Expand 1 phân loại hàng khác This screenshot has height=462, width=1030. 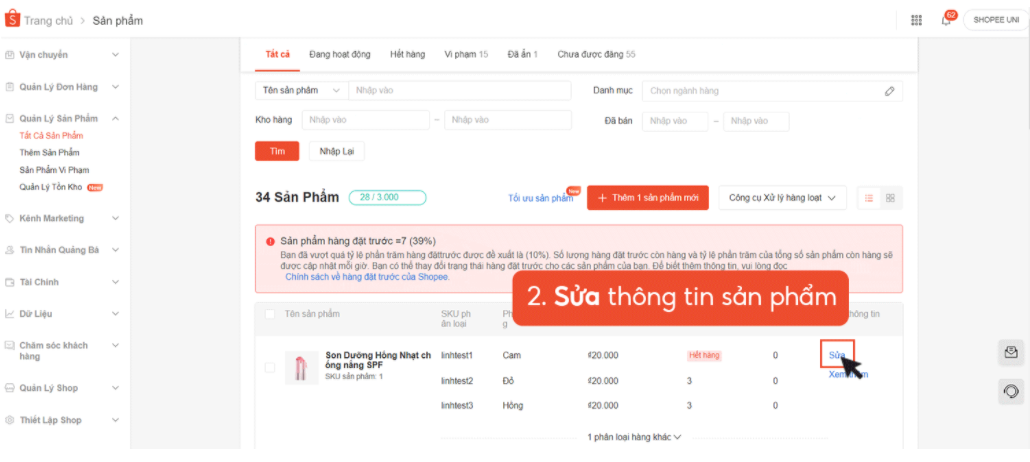pyautogui.click(x=634, y=437)
